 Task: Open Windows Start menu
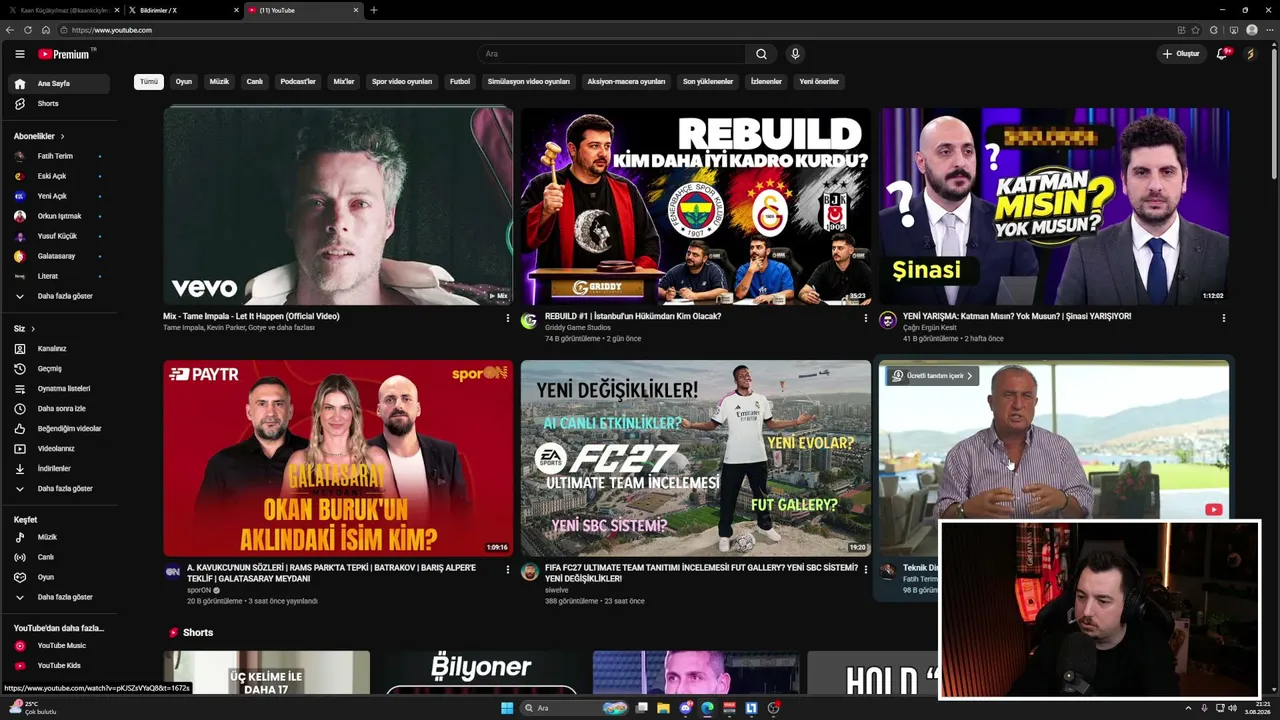pyautogui.click(x=507, y=708)
